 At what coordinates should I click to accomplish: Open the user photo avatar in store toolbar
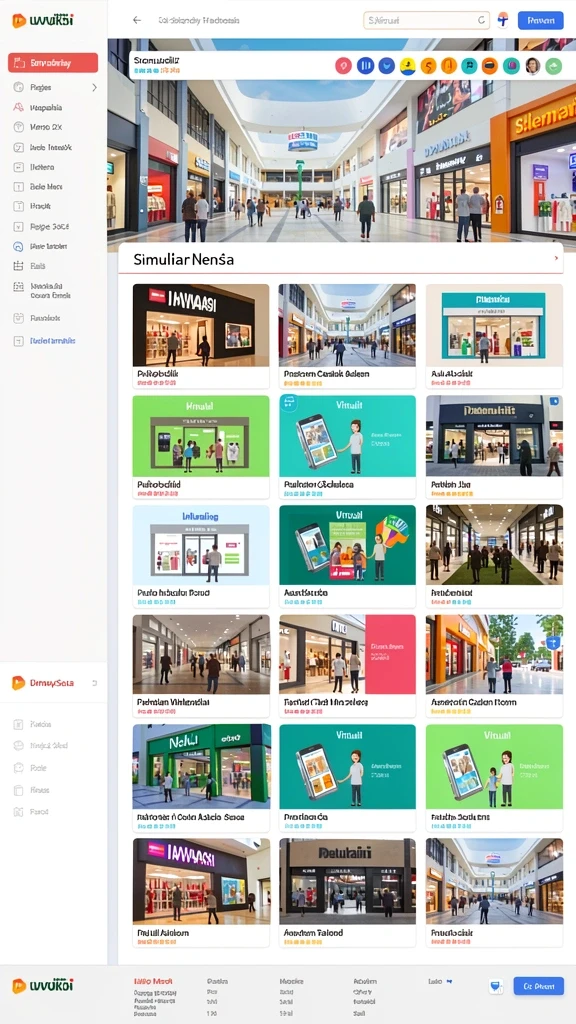[533, 65]
